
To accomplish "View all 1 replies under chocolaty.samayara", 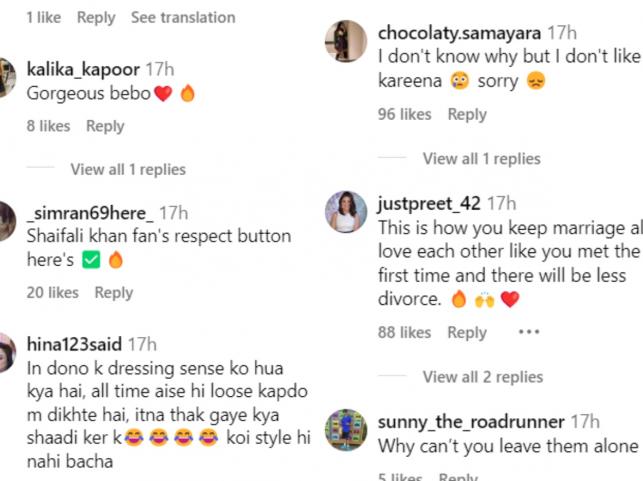I will point(481,159).
